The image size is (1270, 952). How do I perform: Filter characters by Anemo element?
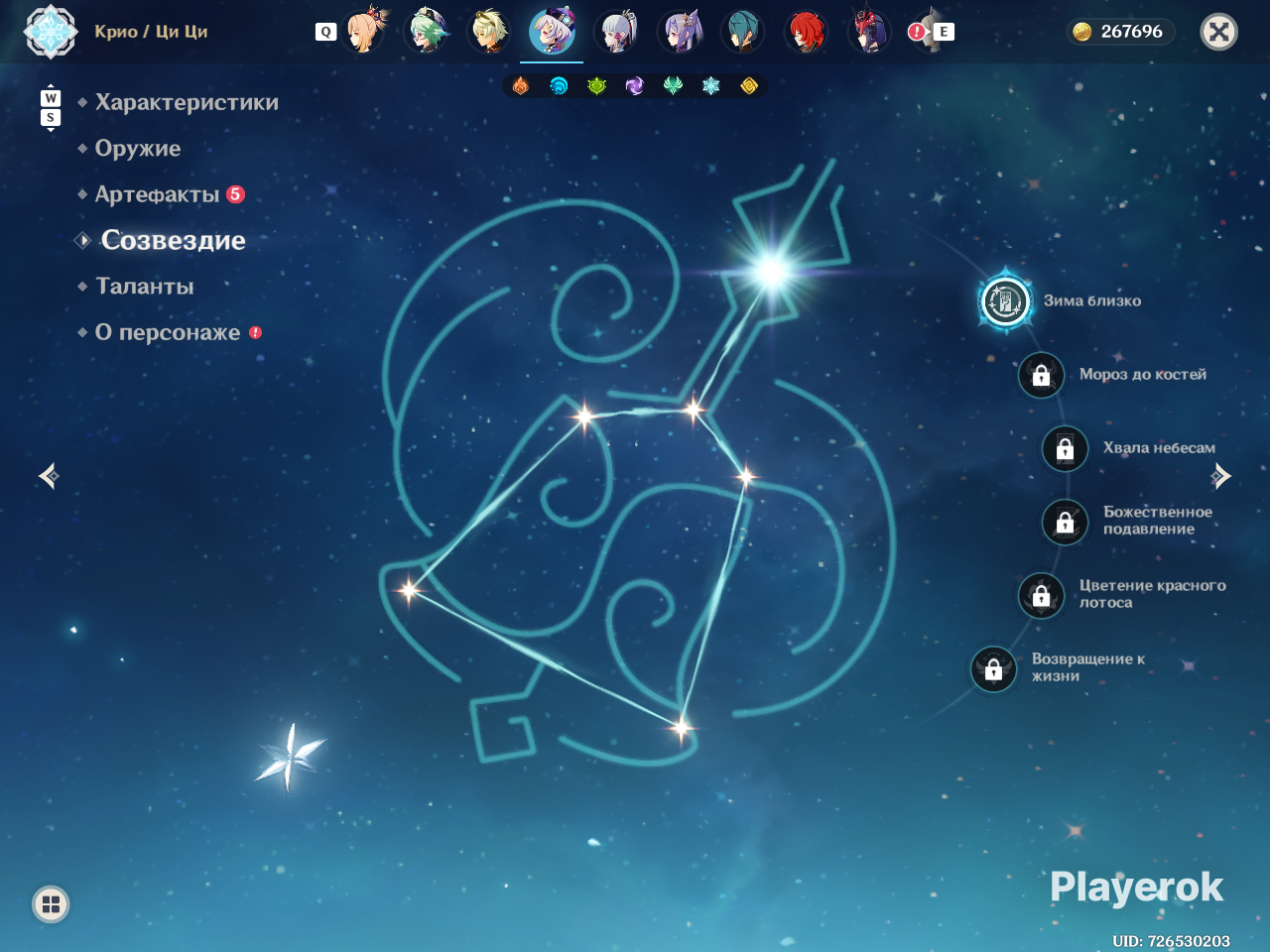click(x=673, y=86)
